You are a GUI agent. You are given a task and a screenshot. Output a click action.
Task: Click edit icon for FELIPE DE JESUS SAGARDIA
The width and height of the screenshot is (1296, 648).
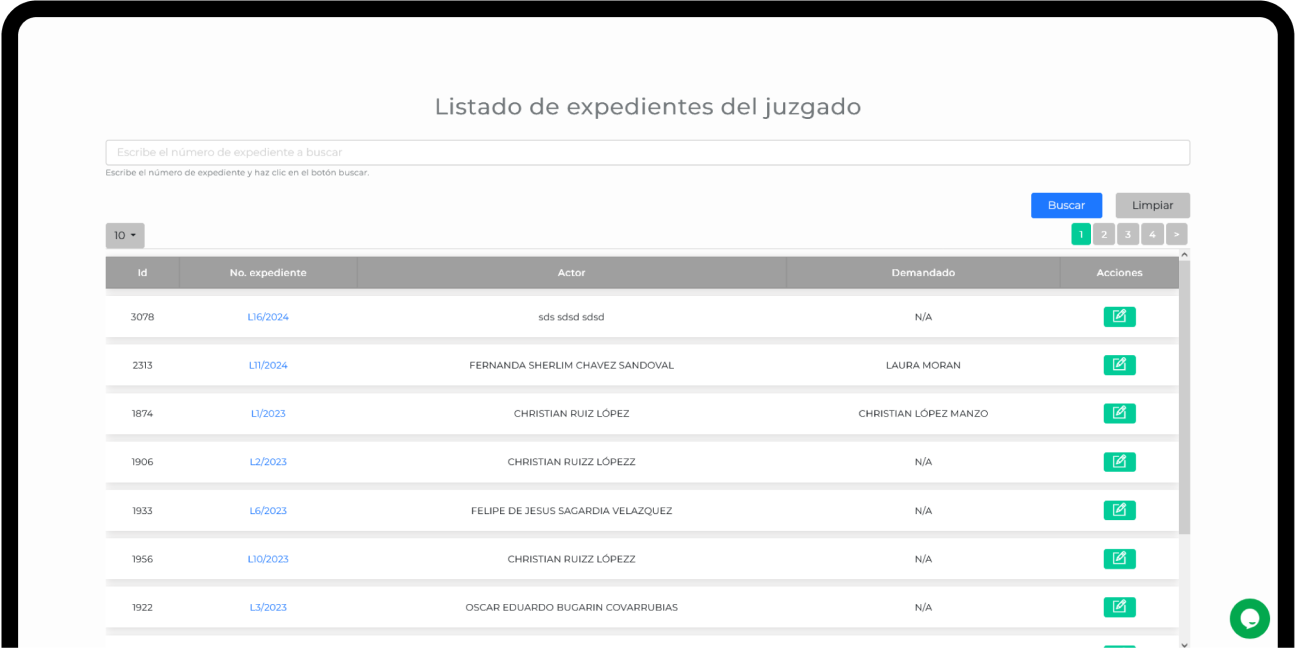point(1119,510)
